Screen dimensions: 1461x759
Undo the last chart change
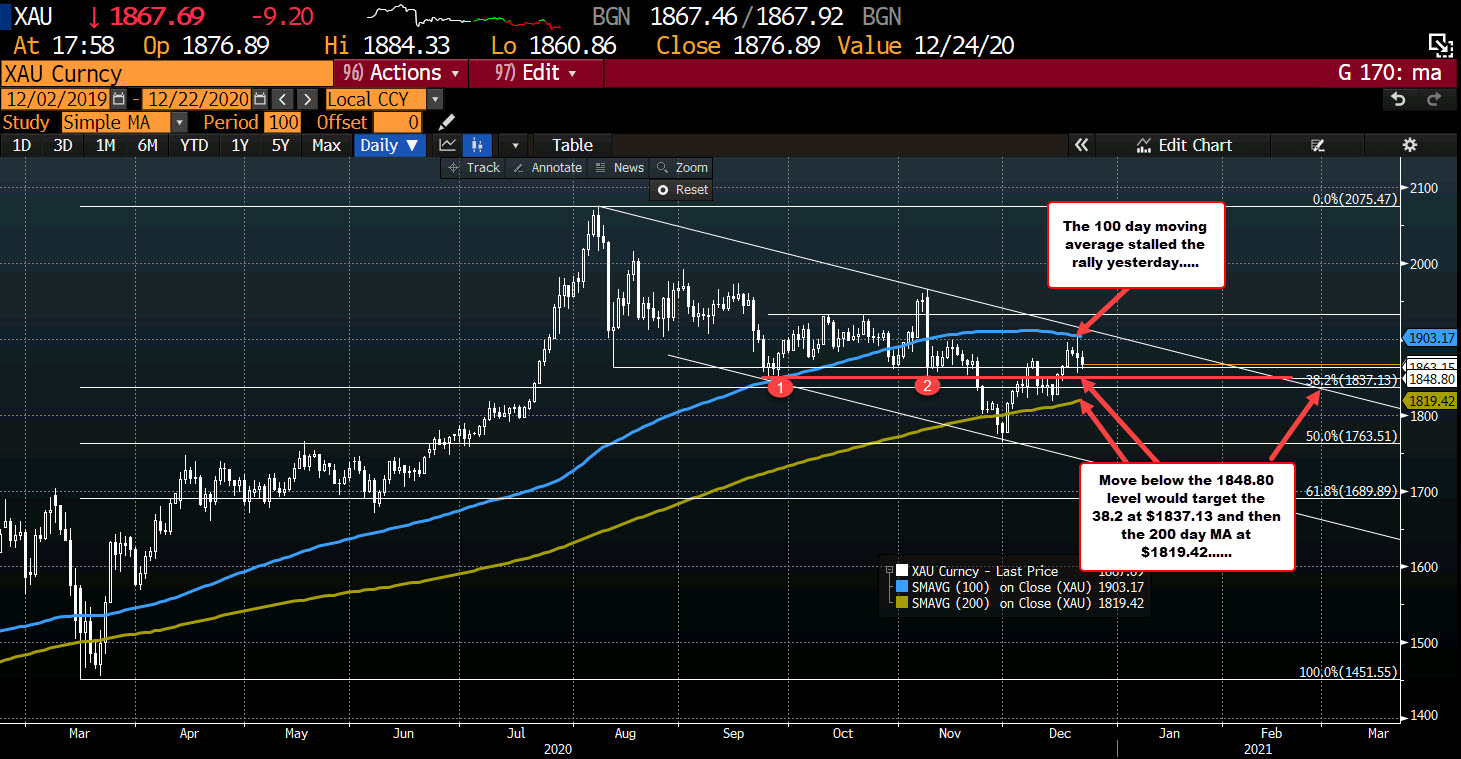pos(1399,99)
